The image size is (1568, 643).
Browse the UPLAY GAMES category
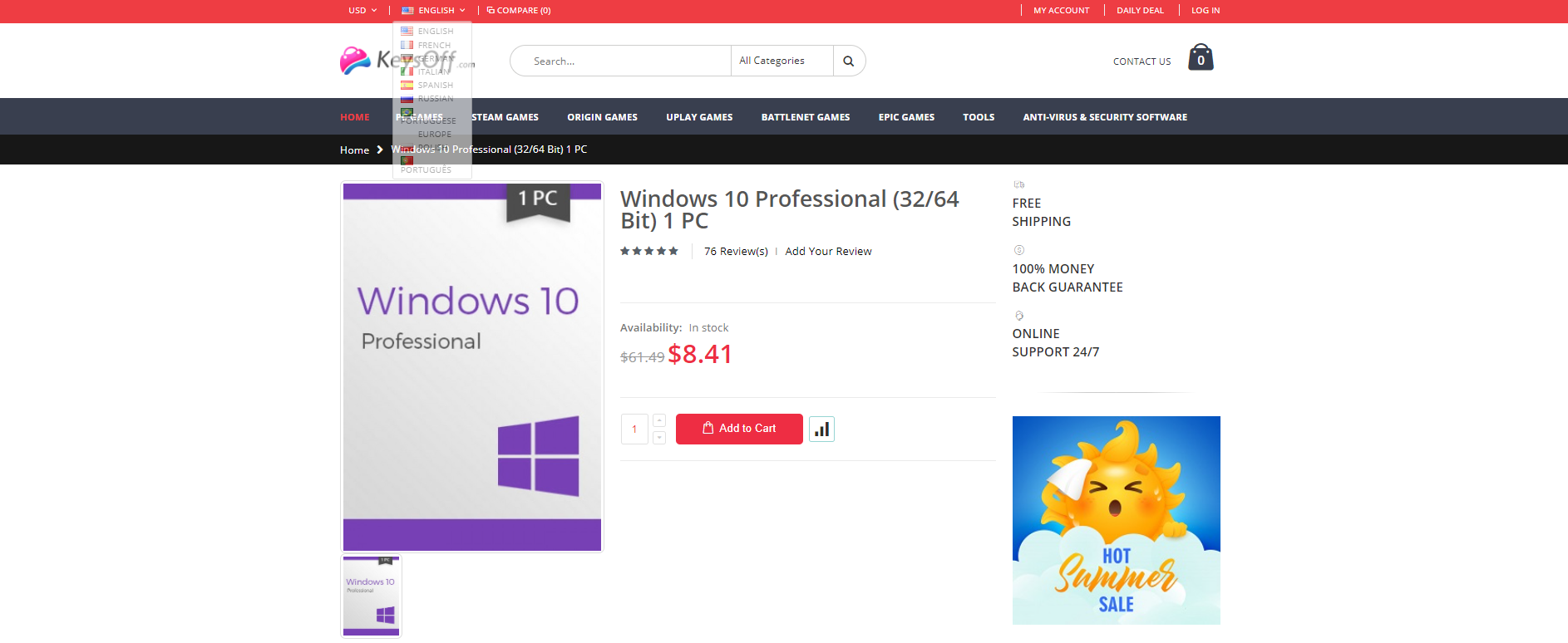tap(699, 117)
